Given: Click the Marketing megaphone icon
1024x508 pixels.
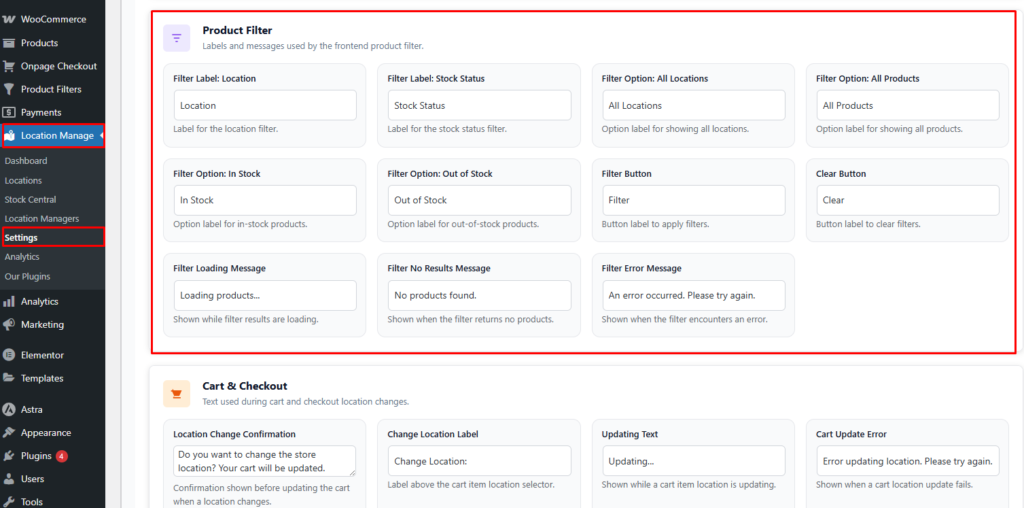Looking at the screenshot, I should pyautogui.click(x=9, y=325).
